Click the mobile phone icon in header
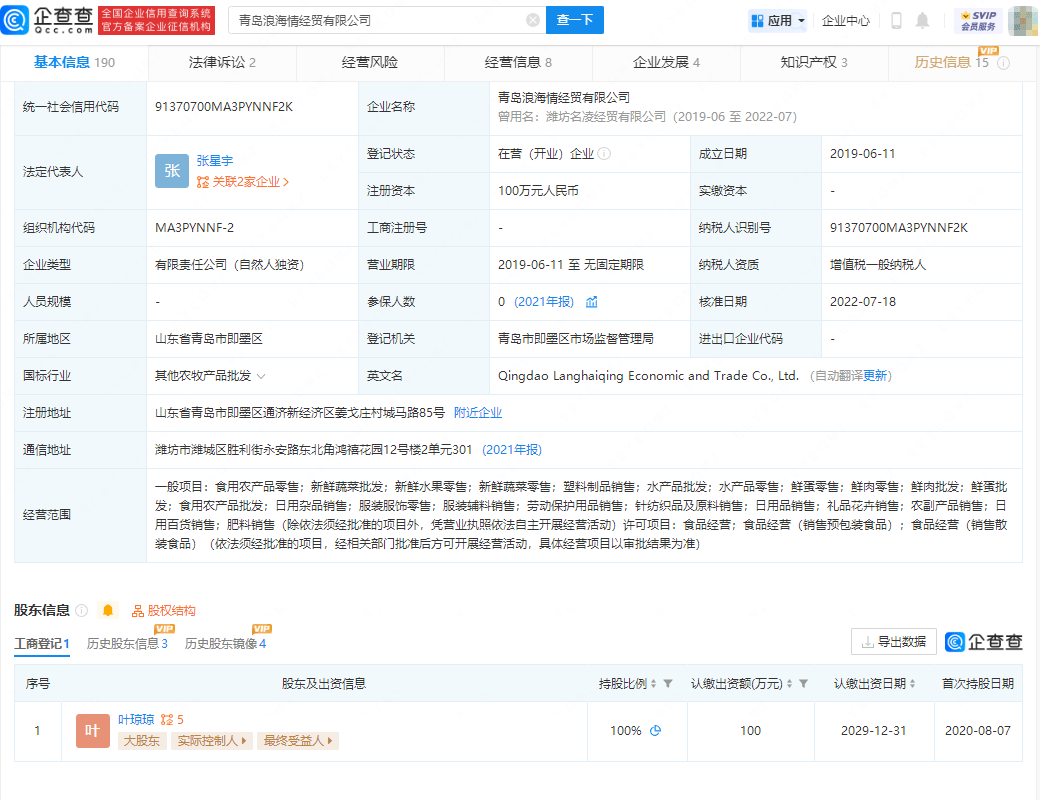Viewport: 1040px width, 800px height. click(x=896, y=20)
